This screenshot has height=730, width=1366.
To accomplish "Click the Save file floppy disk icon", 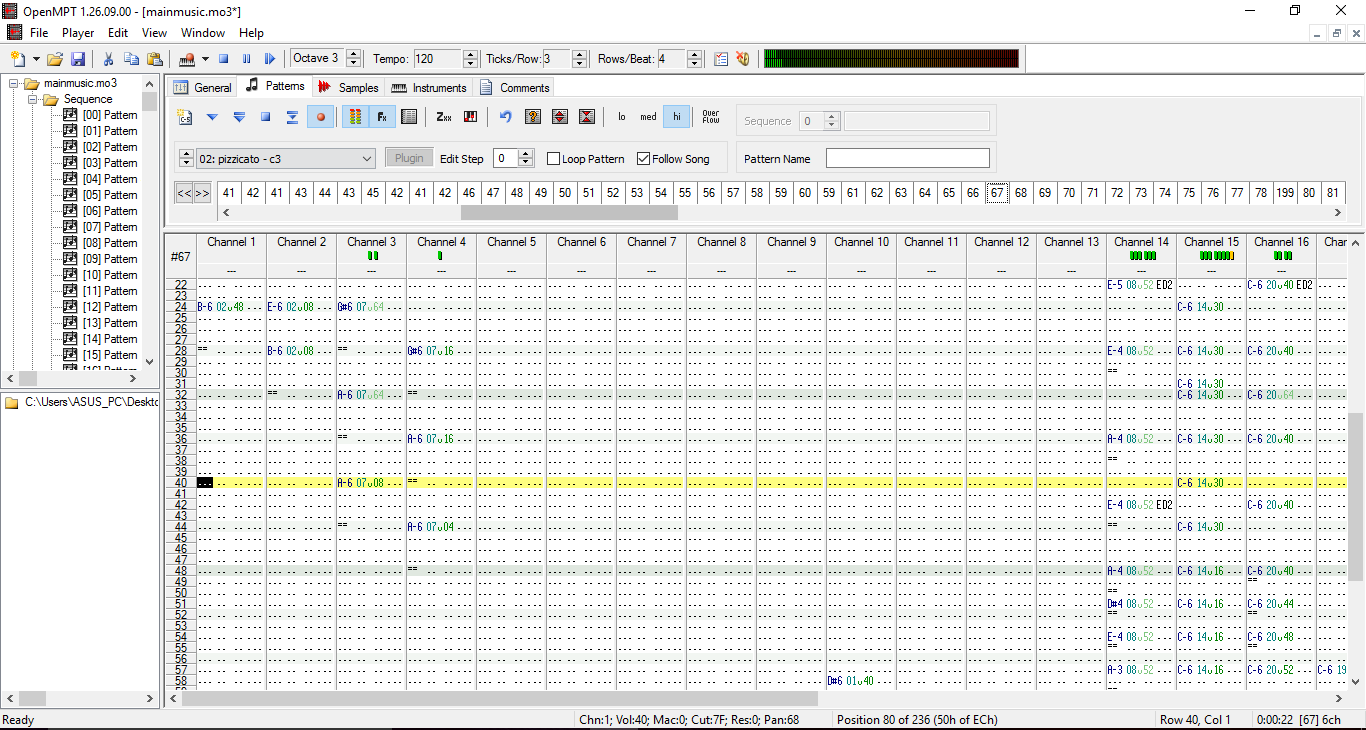I will (x=78, y=59).
